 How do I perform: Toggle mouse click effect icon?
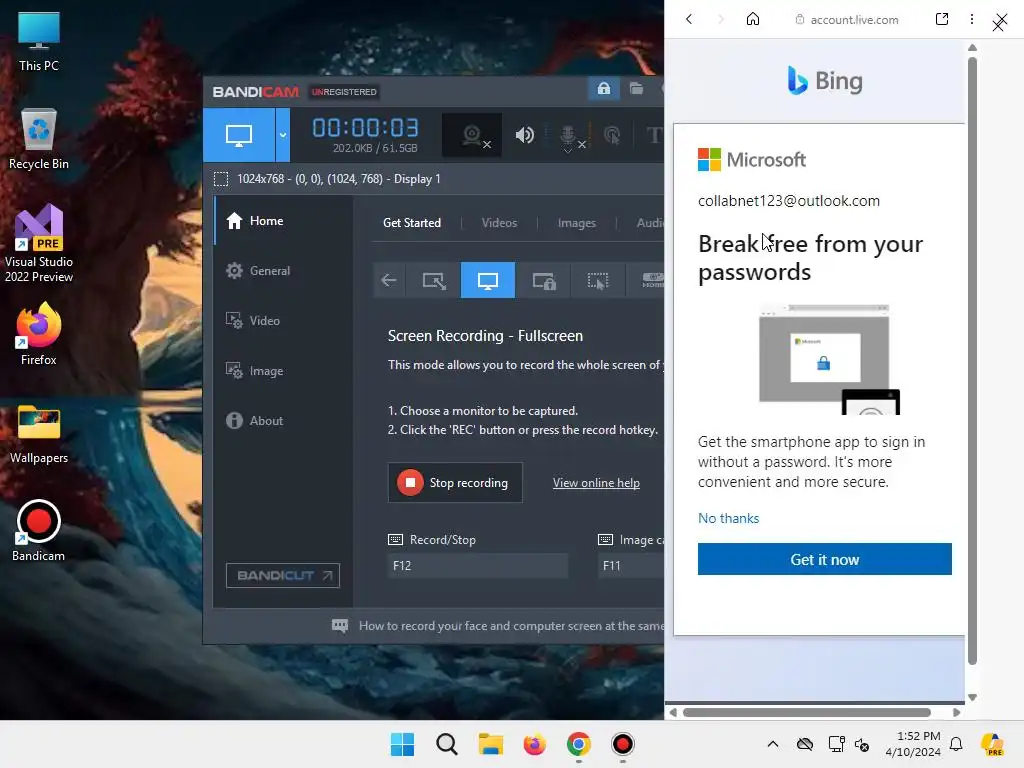(612, 135)
